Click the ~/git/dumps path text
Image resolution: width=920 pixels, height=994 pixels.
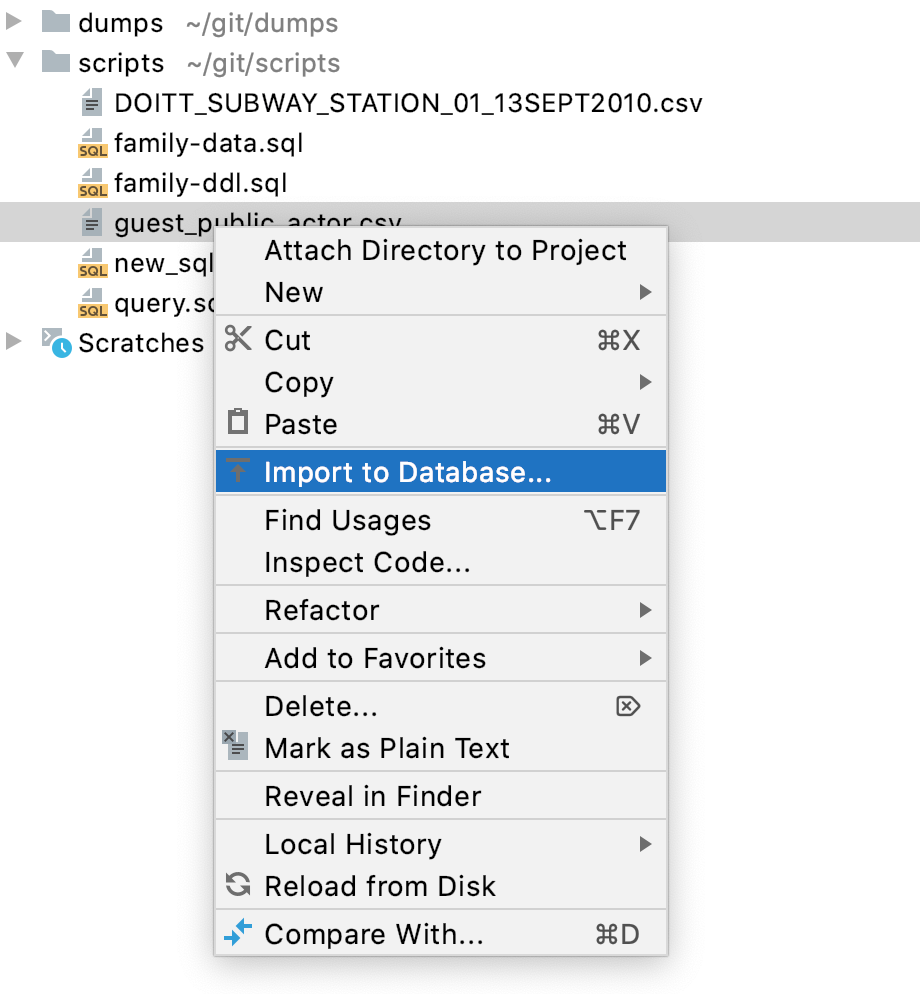coord(262,23)
